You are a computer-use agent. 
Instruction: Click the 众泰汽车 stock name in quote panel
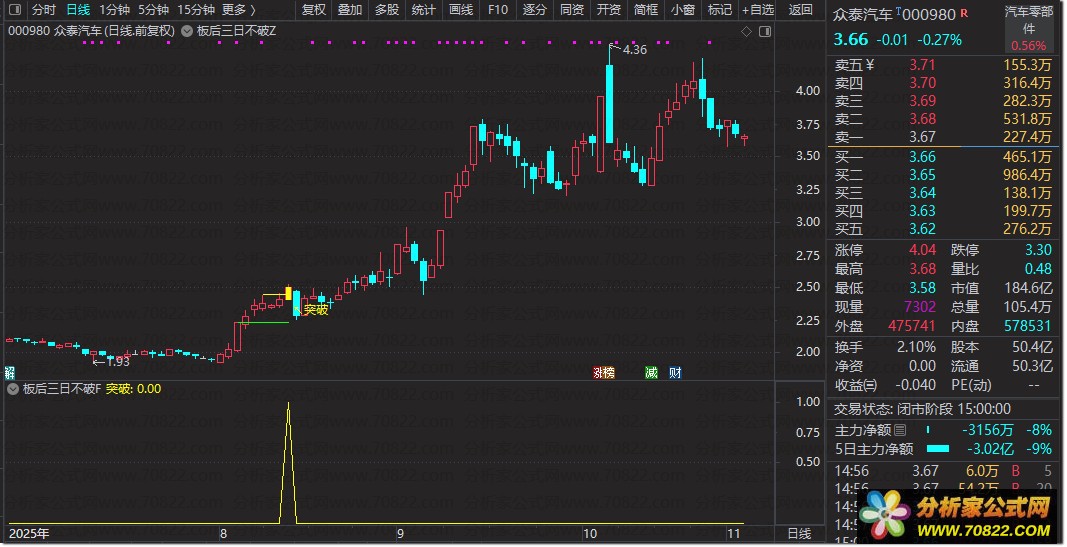point(862,15)
